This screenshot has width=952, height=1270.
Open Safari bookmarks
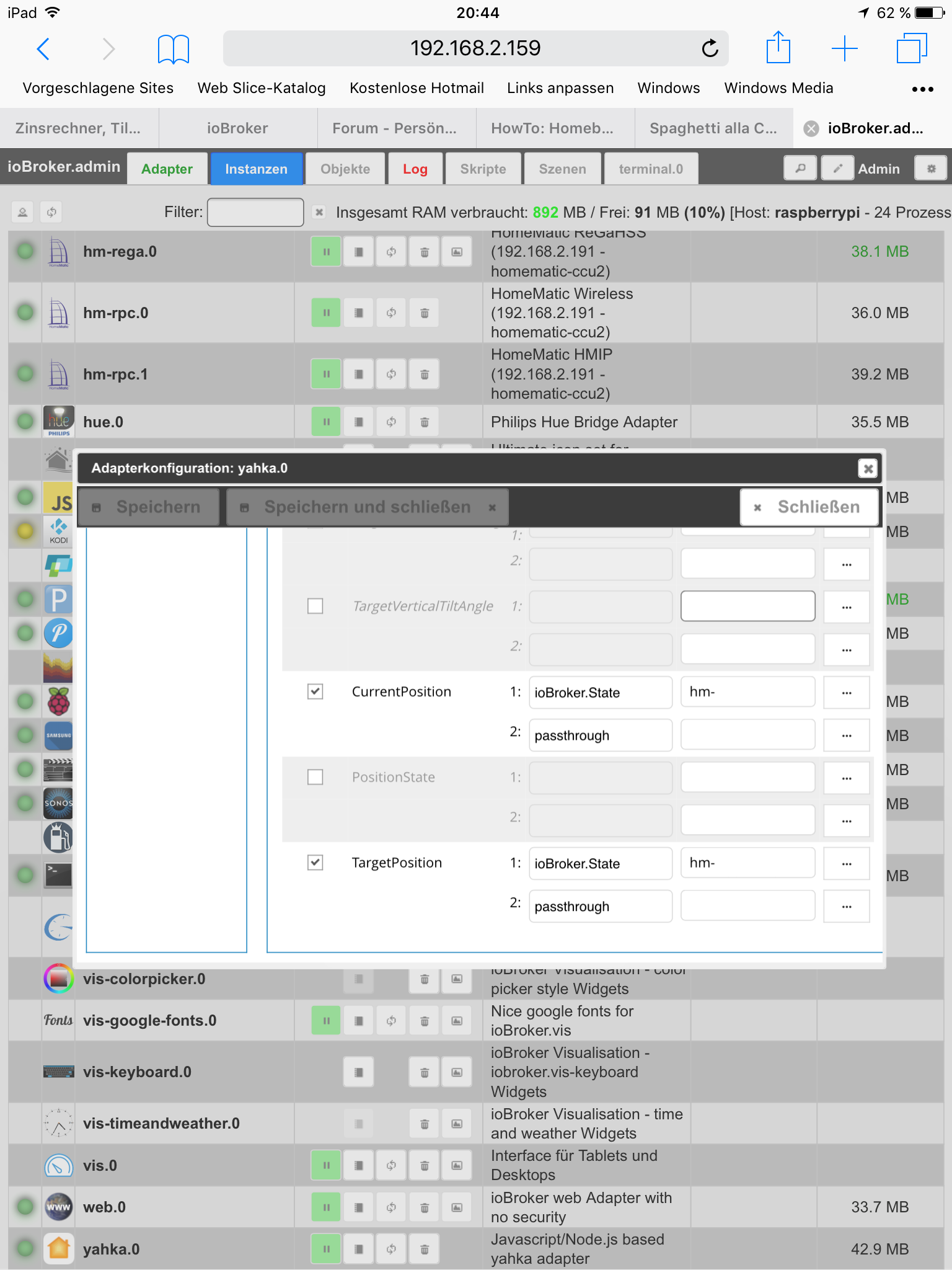click(x=174, y=49)
